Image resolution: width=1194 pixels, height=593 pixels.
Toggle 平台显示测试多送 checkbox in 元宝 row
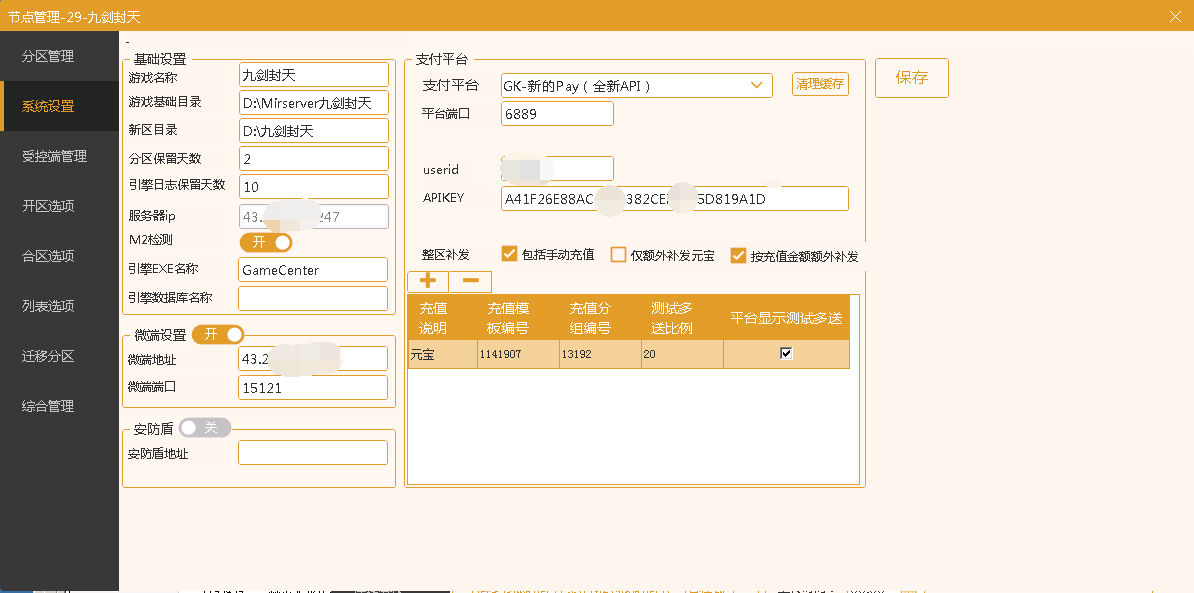pos(786,353)
